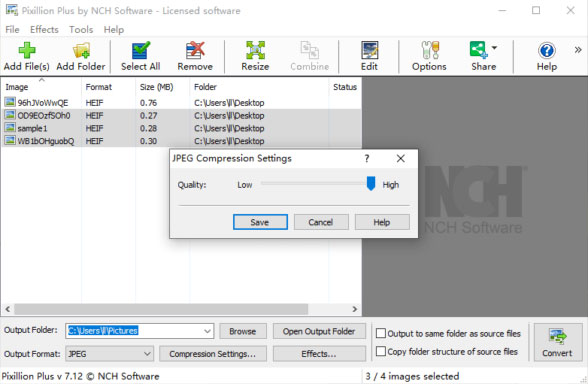The image size is (588, 384).
Task: Click the 0.76 size value
Action: click(x=148, y=103)
